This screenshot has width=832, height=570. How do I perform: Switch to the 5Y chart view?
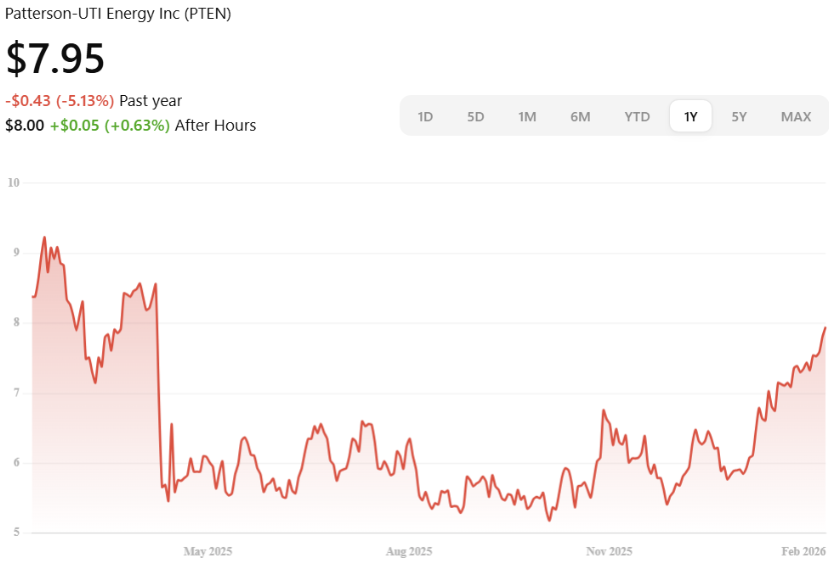[739, 116]
